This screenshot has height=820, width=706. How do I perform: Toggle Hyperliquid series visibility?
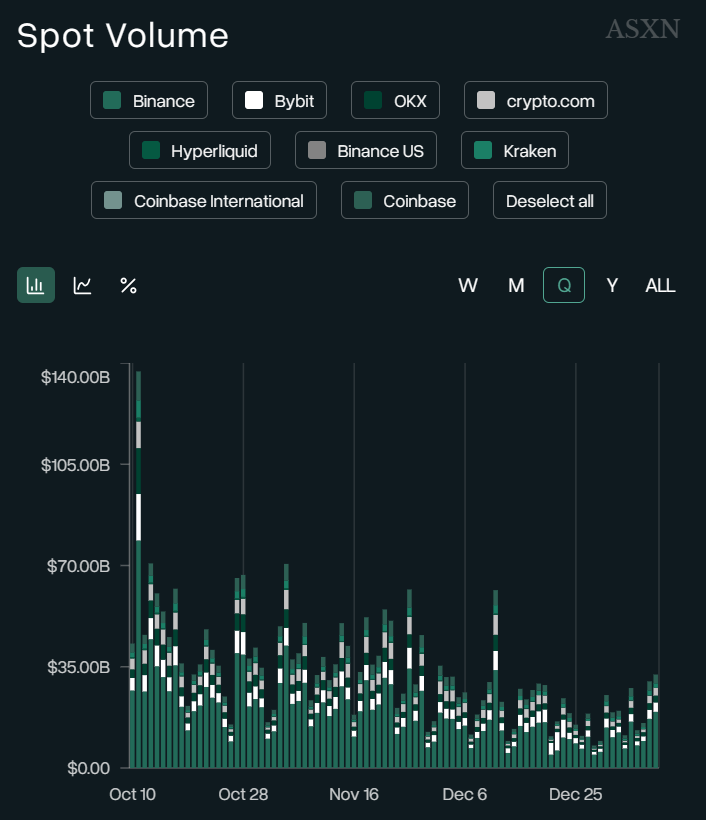point(200,150)
